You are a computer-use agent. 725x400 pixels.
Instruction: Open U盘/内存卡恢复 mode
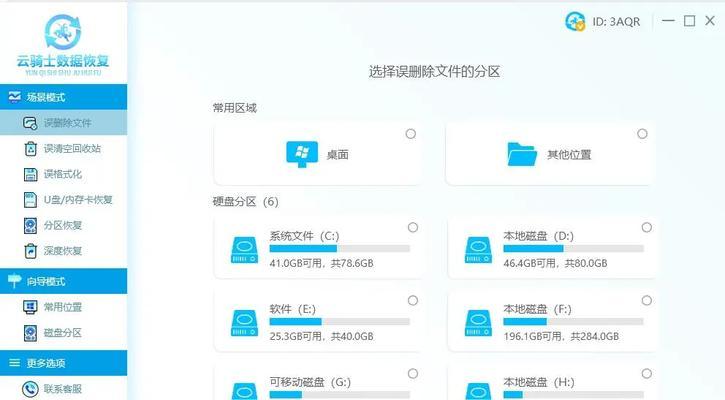63,200
